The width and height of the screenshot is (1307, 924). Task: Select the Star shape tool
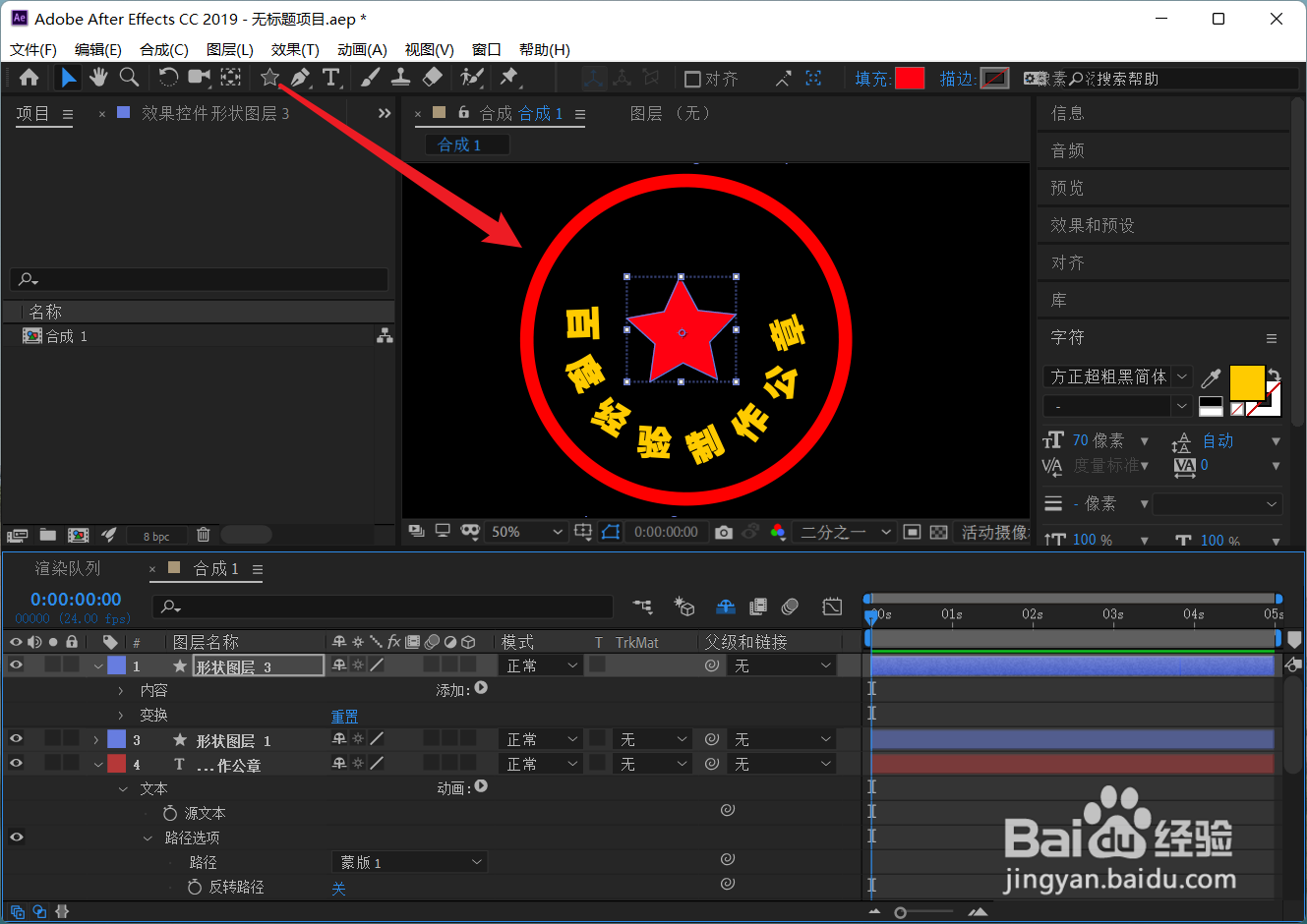point(270,78)
